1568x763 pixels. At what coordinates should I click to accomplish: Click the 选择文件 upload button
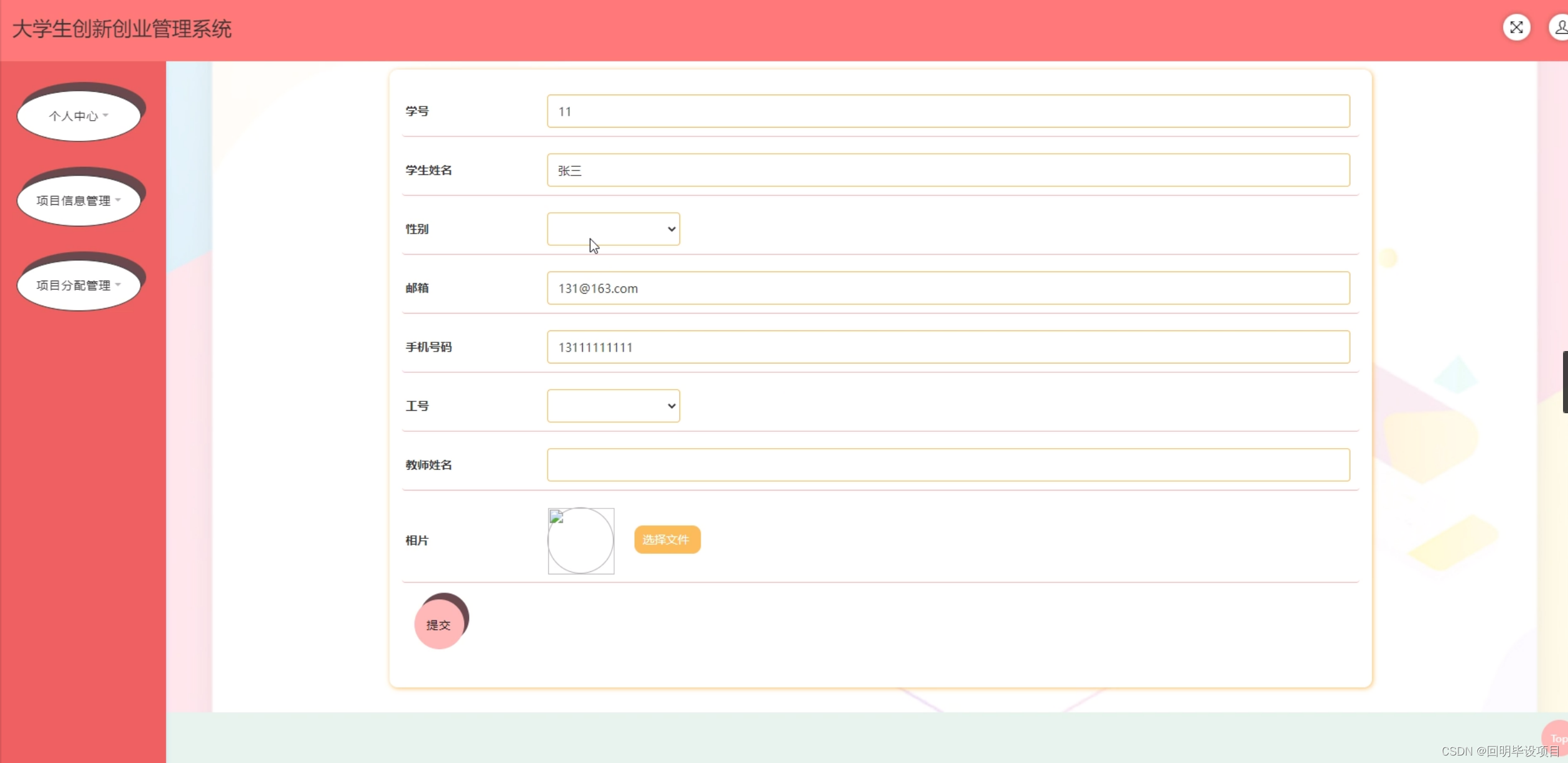(666, 540)
